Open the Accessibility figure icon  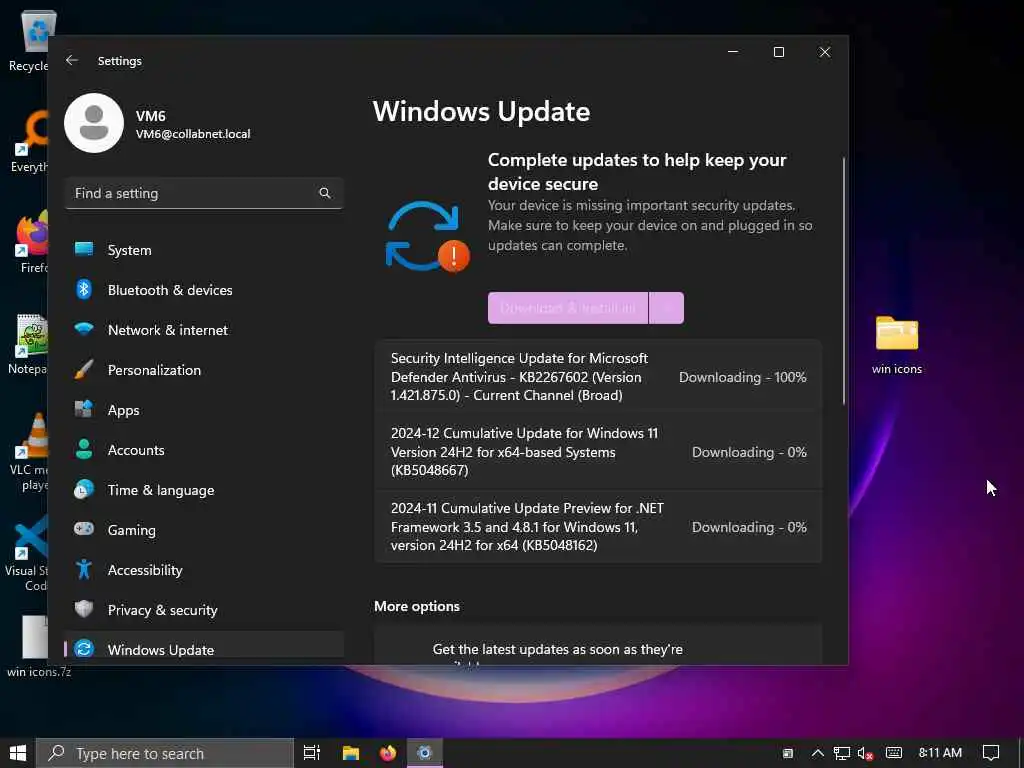84,569
